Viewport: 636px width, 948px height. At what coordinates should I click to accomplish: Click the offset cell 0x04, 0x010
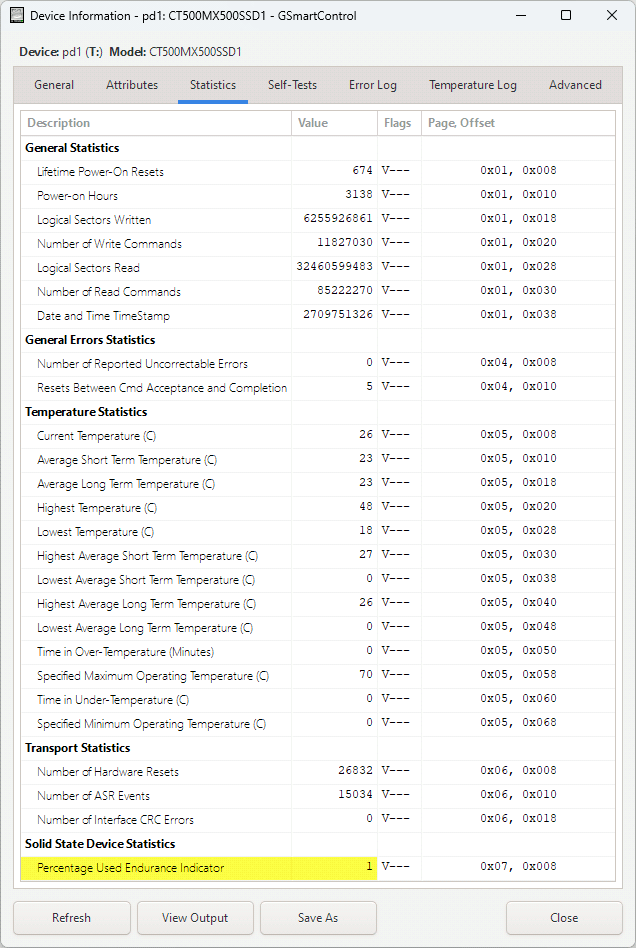[x=518, y=386]
